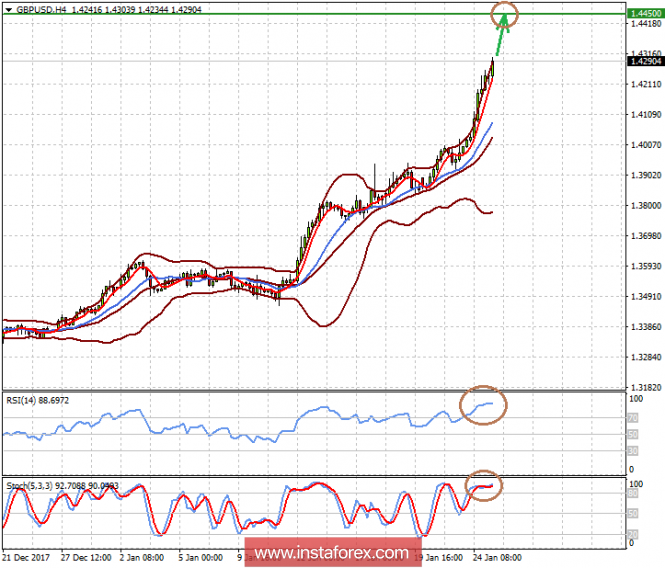The height and width of the screenshot is (568, 665).
Task: Click the GBPUSD,H4 chart title
Action: click(39, 7)
